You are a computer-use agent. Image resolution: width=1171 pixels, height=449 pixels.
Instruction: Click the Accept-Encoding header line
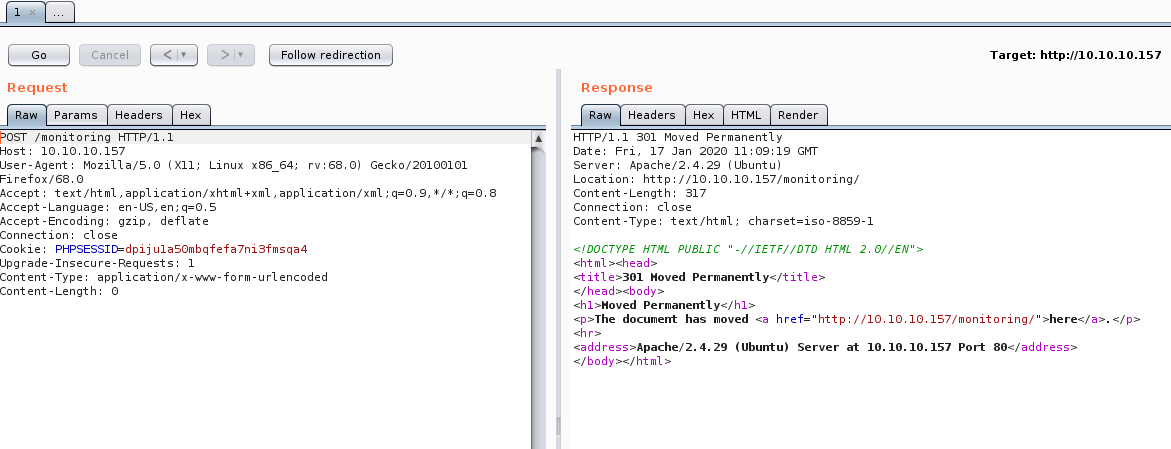click(x=105, y=221)
